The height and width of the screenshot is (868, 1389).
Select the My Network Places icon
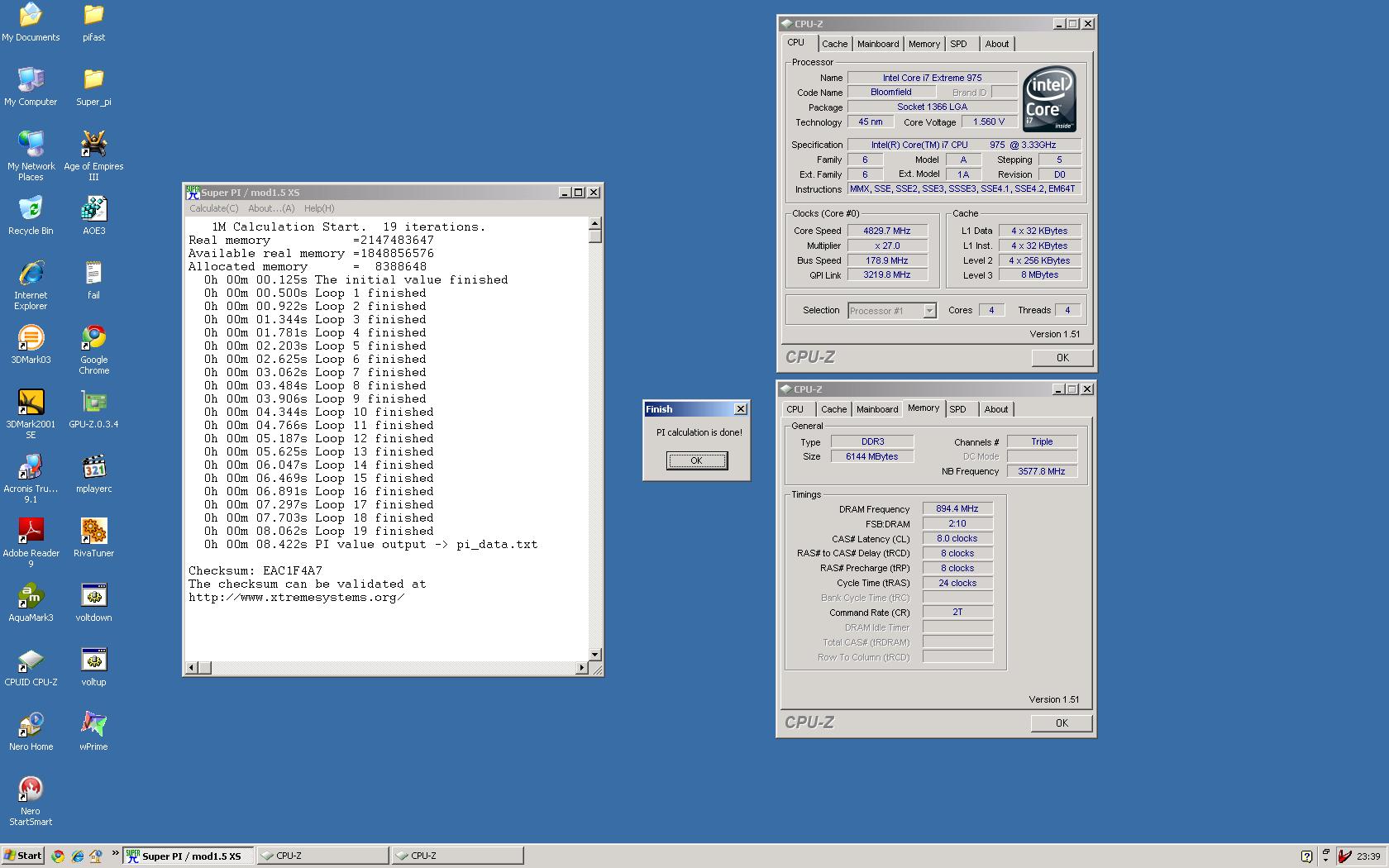pyautogui.click(x=31, y=156)
